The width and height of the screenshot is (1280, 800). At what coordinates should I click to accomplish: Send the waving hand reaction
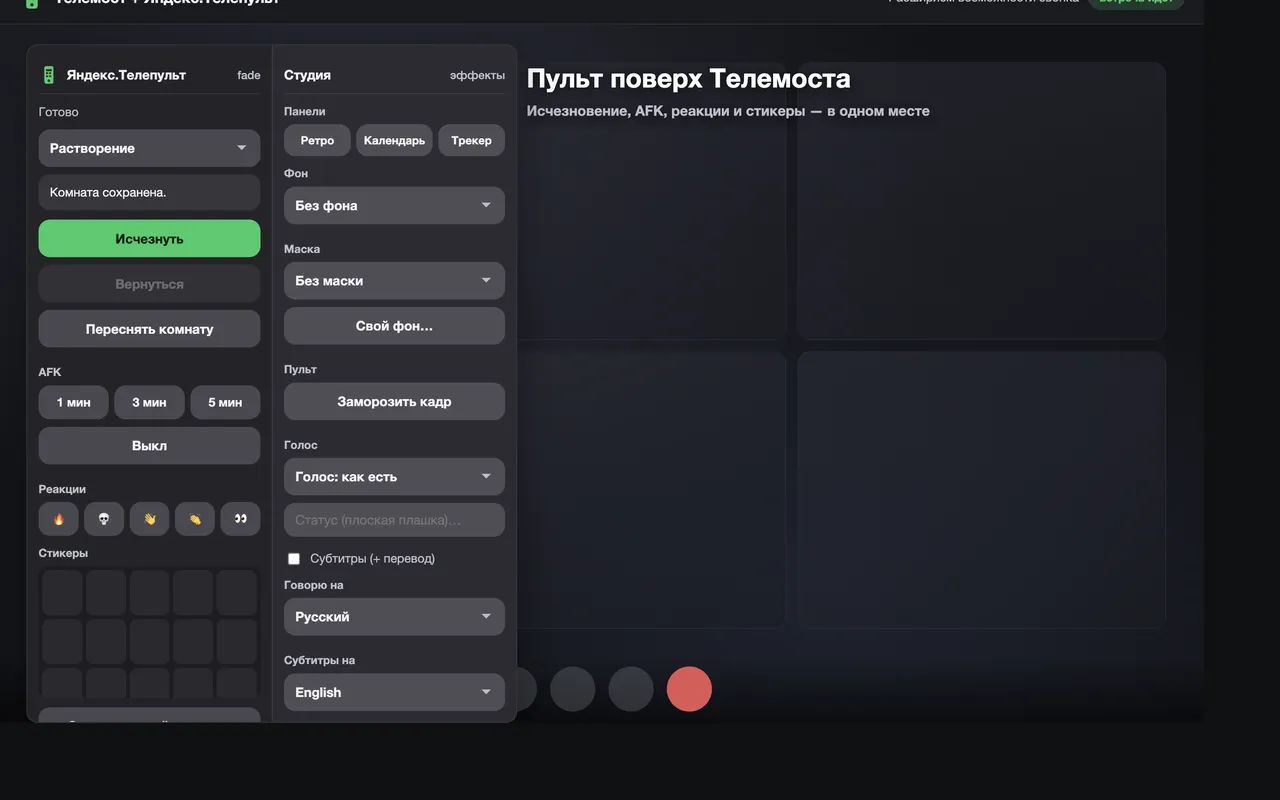coord(149,519)
